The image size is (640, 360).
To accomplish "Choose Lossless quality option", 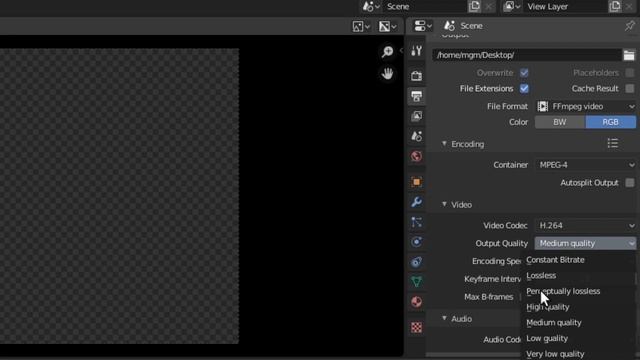I will (579, 276).
